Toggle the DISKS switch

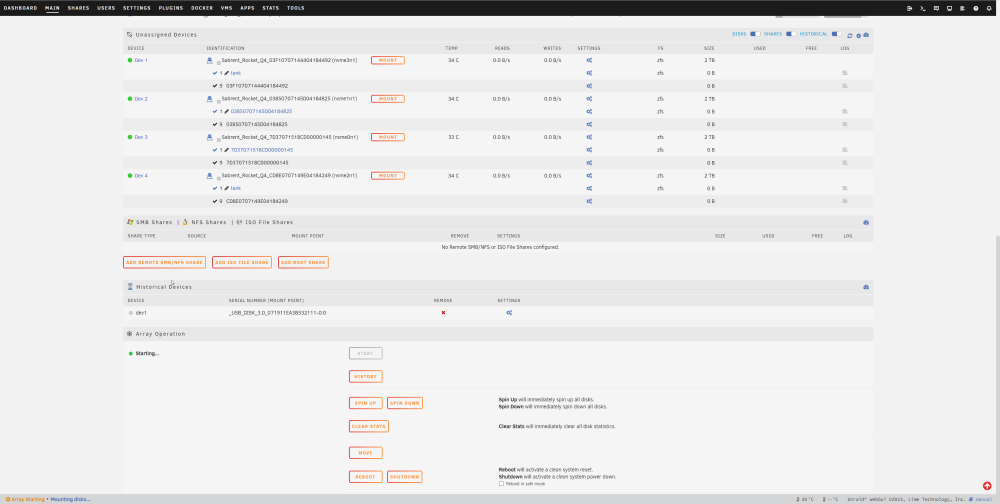[755, 34]
